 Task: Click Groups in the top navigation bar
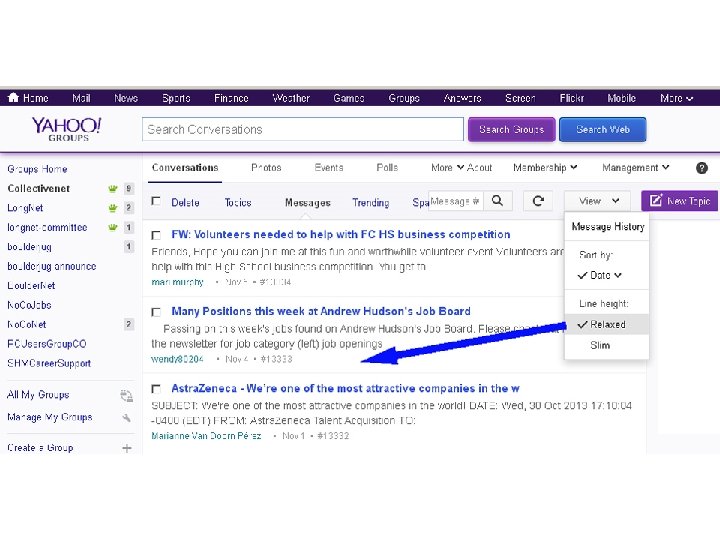(404, 98)
